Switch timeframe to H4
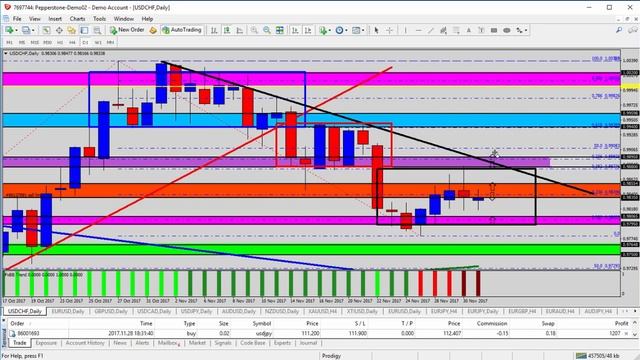Viewport: 640px width, 360px height. coord(72,42)
